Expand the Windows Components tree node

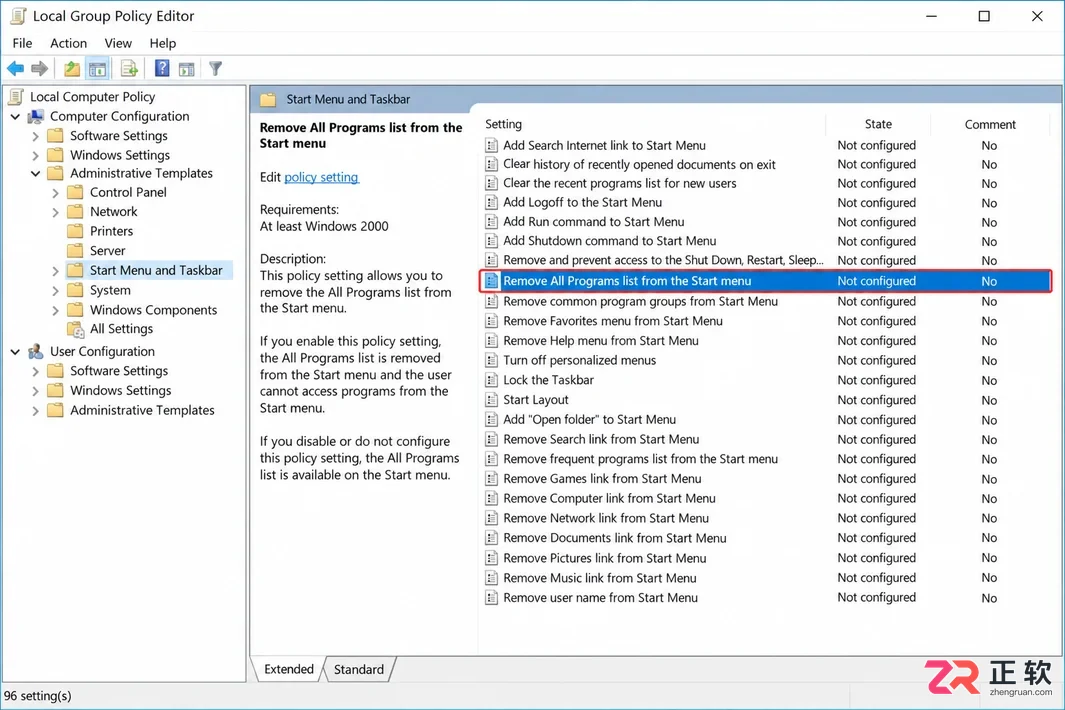[x=56, y=310]
